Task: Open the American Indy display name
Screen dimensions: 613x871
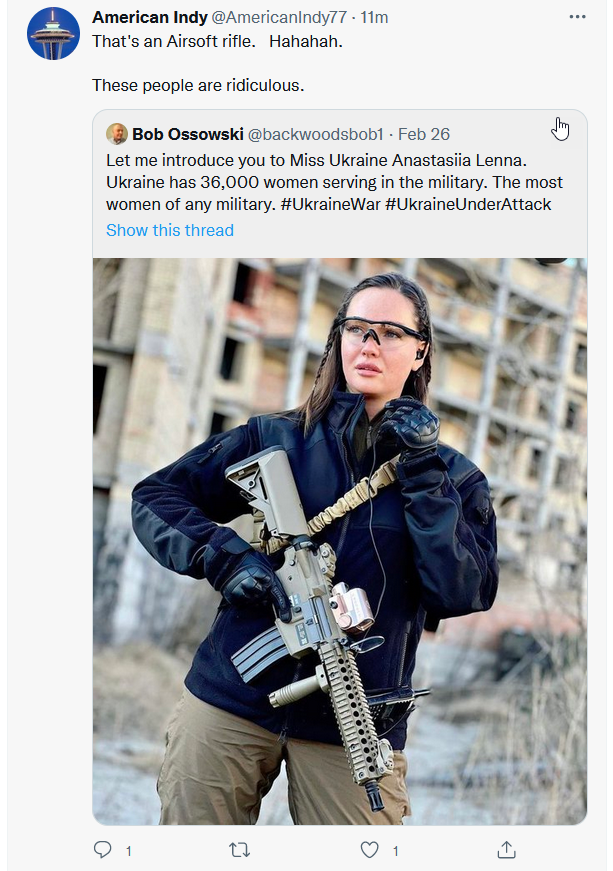Action: 150,17
